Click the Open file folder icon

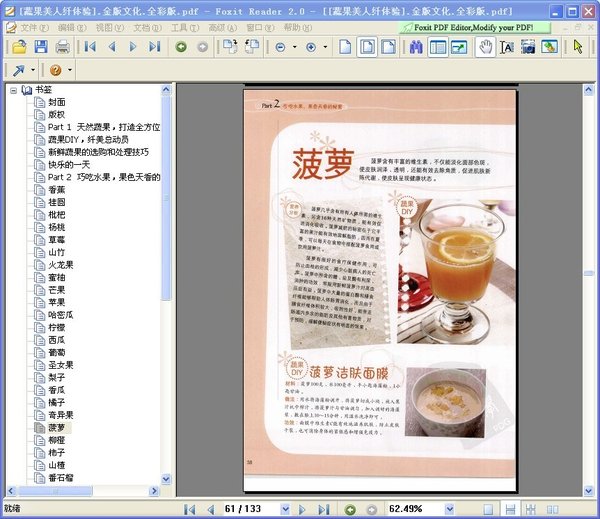tap(19, 47)
